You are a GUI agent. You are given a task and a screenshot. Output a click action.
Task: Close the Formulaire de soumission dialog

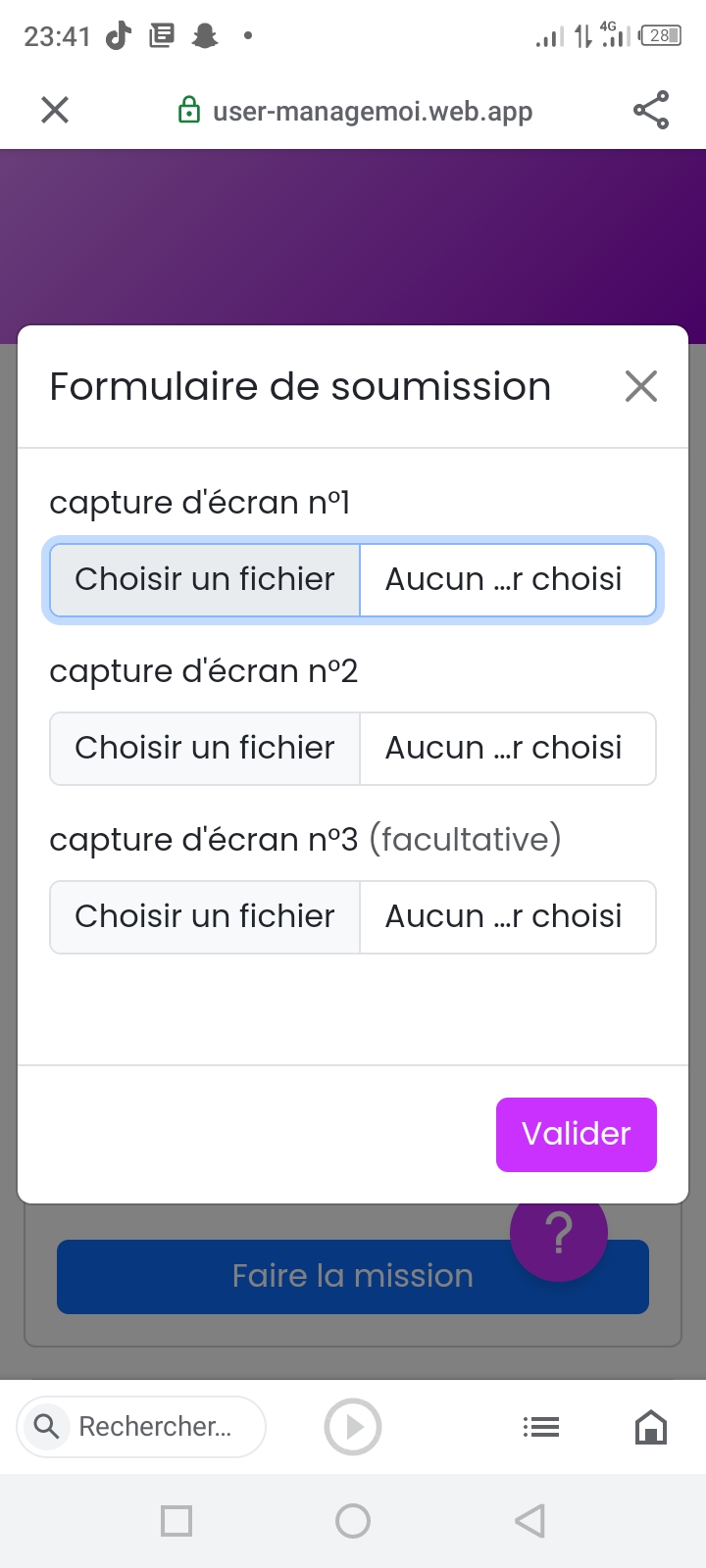(641, 386)
